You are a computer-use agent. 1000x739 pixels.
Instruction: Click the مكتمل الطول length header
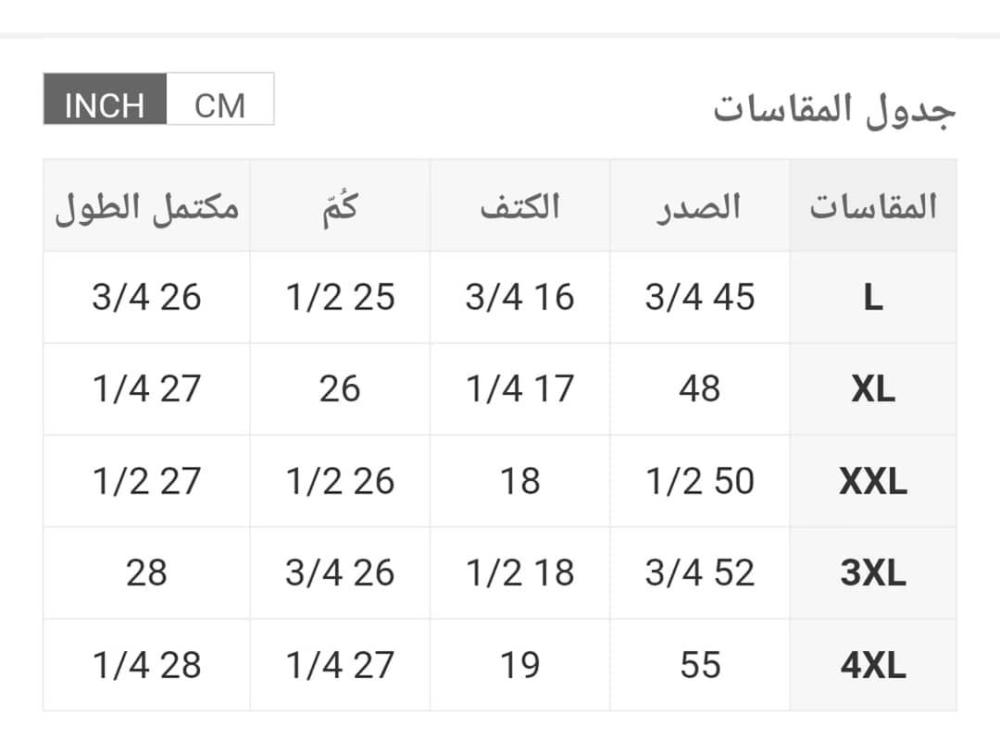tap(147, 207)
